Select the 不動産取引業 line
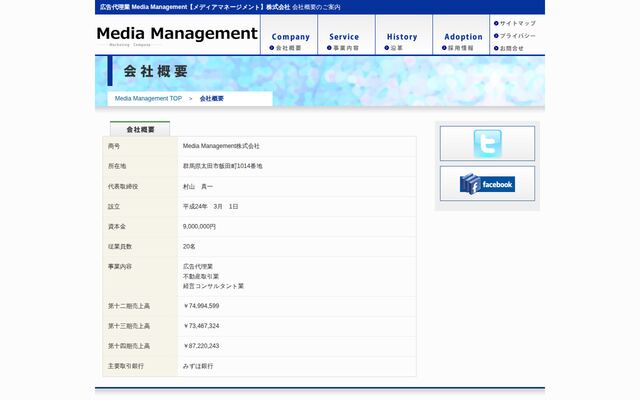The height and width of the screenshot is (400, 640). coord(201,276)
